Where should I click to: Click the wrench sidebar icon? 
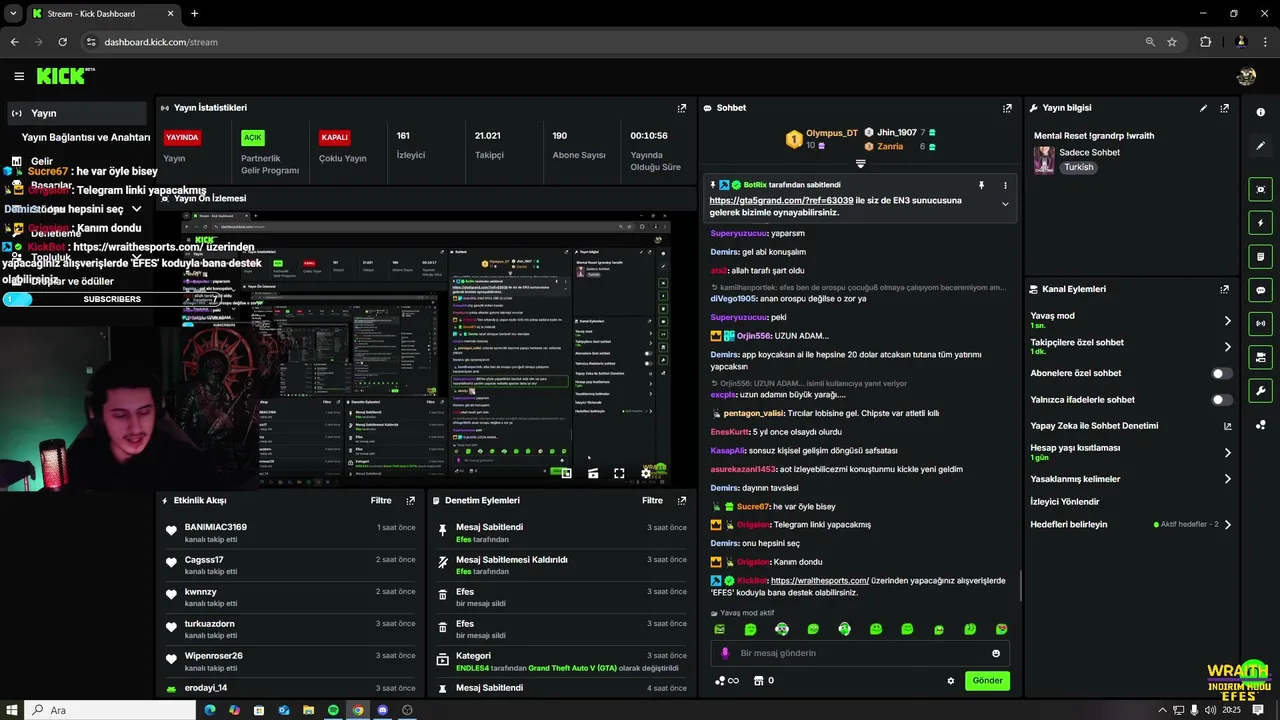[x=1261, y=391]
